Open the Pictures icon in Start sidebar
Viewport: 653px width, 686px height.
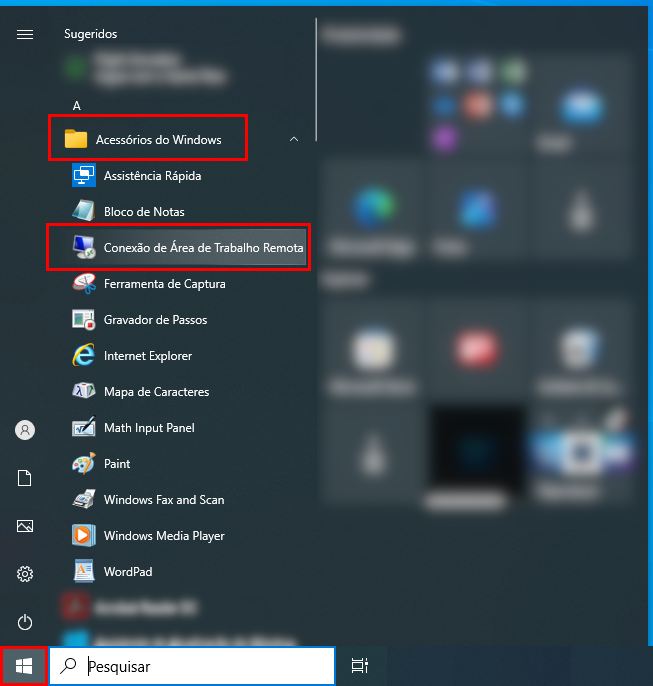(25, 526)
